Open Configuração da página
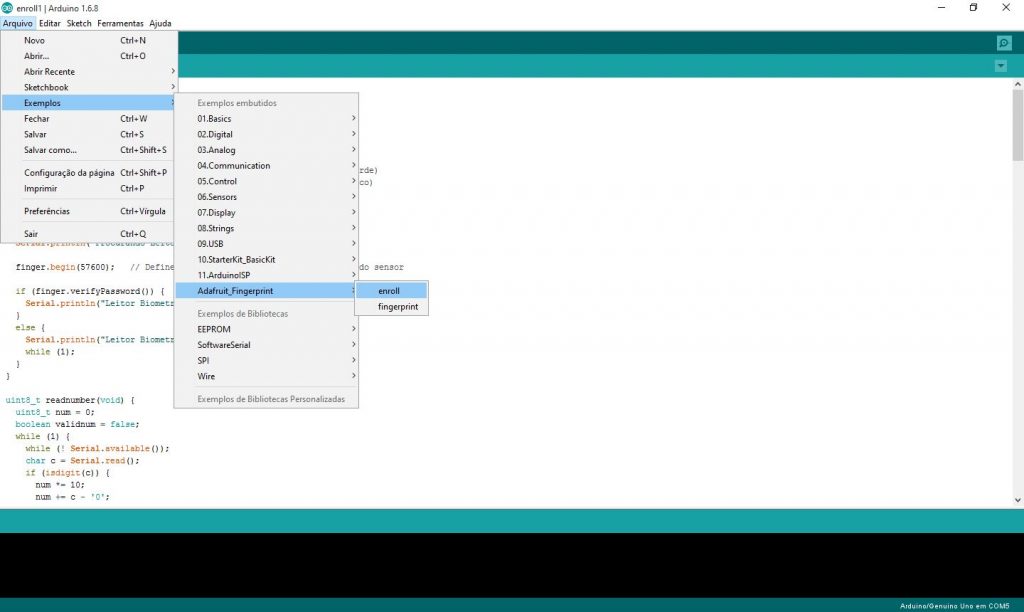Image resolution: width=1024 pixels, height=612 pixels. (x=89, y=173)
